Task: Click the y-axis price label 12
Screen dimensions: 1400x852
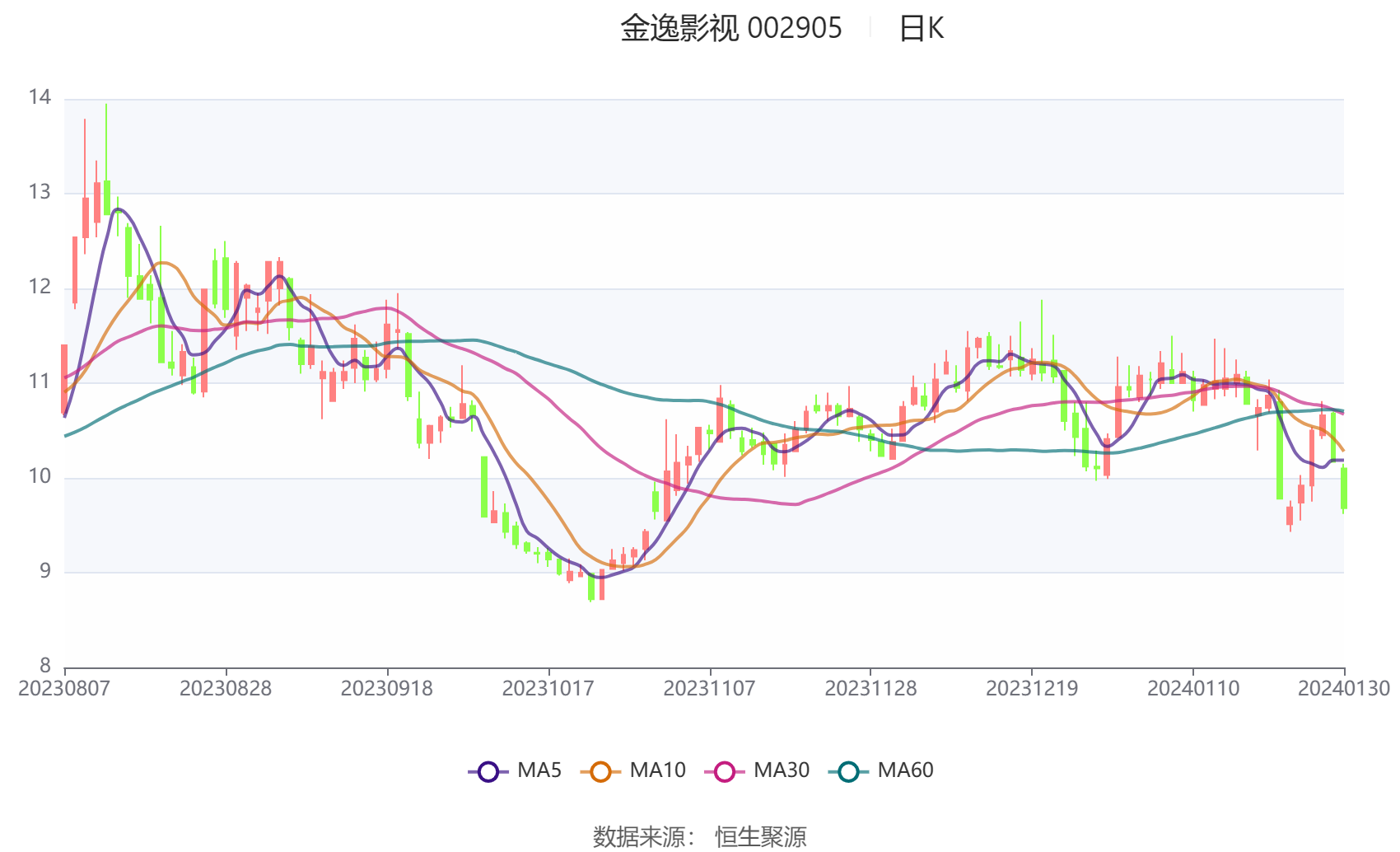Action: coord(40,288)
